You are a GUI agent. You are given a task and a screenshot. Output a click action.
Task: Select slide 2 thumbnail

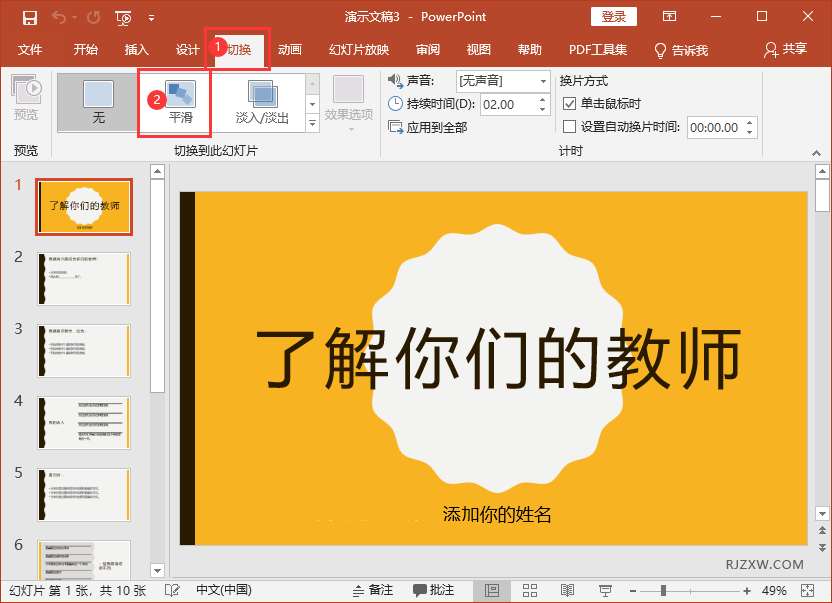click(x=84, y=279)
